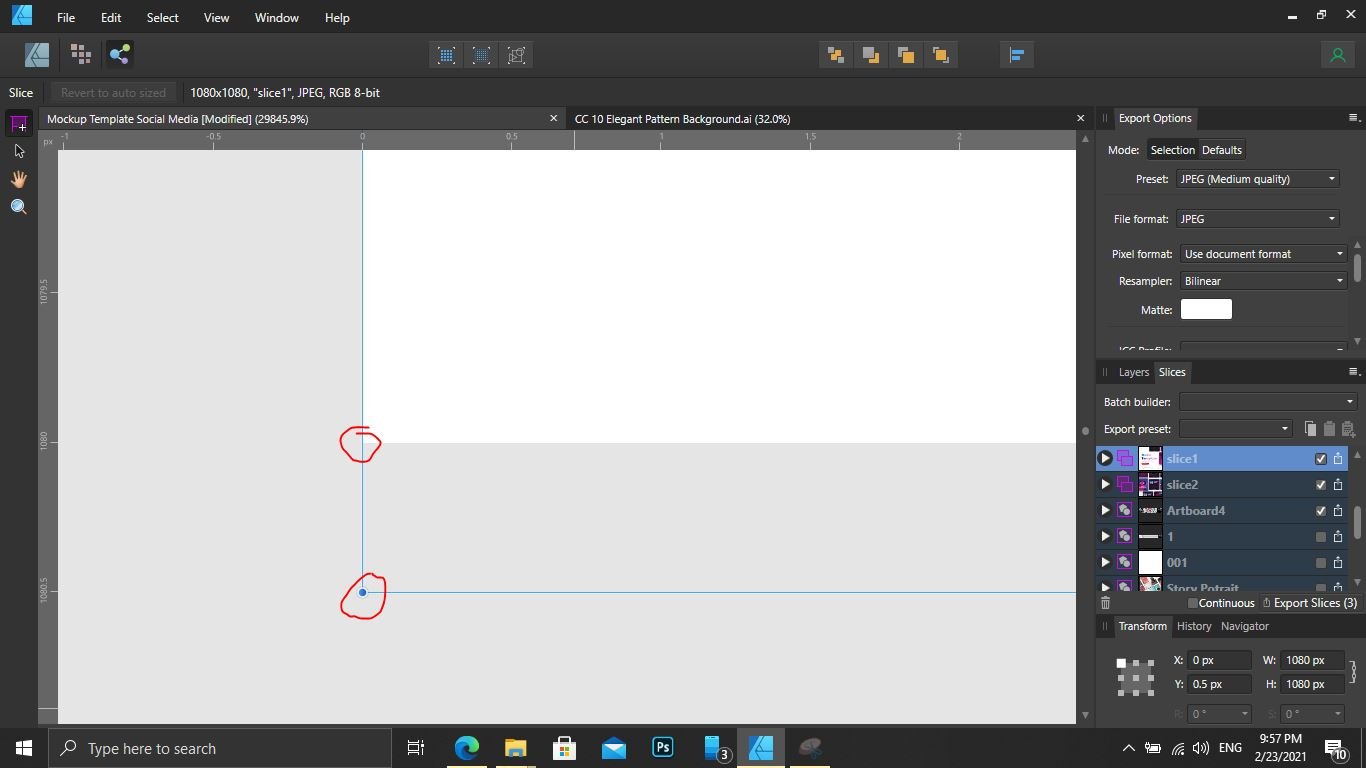The height and width of the screenshot is (768, 1366).
Task: Click Back One arrange icon
Action: pyautogui.click(x=870, y=55)
